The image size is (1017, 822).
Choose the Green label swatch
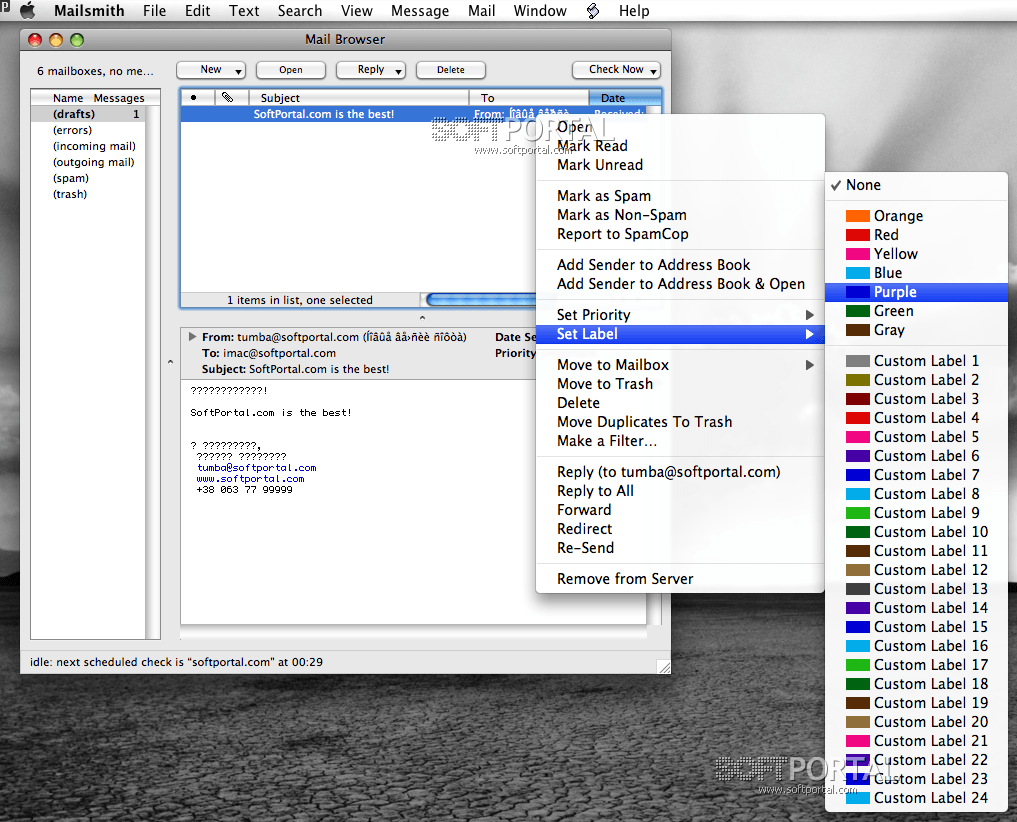pyautogui.click(x=858, y=311)
